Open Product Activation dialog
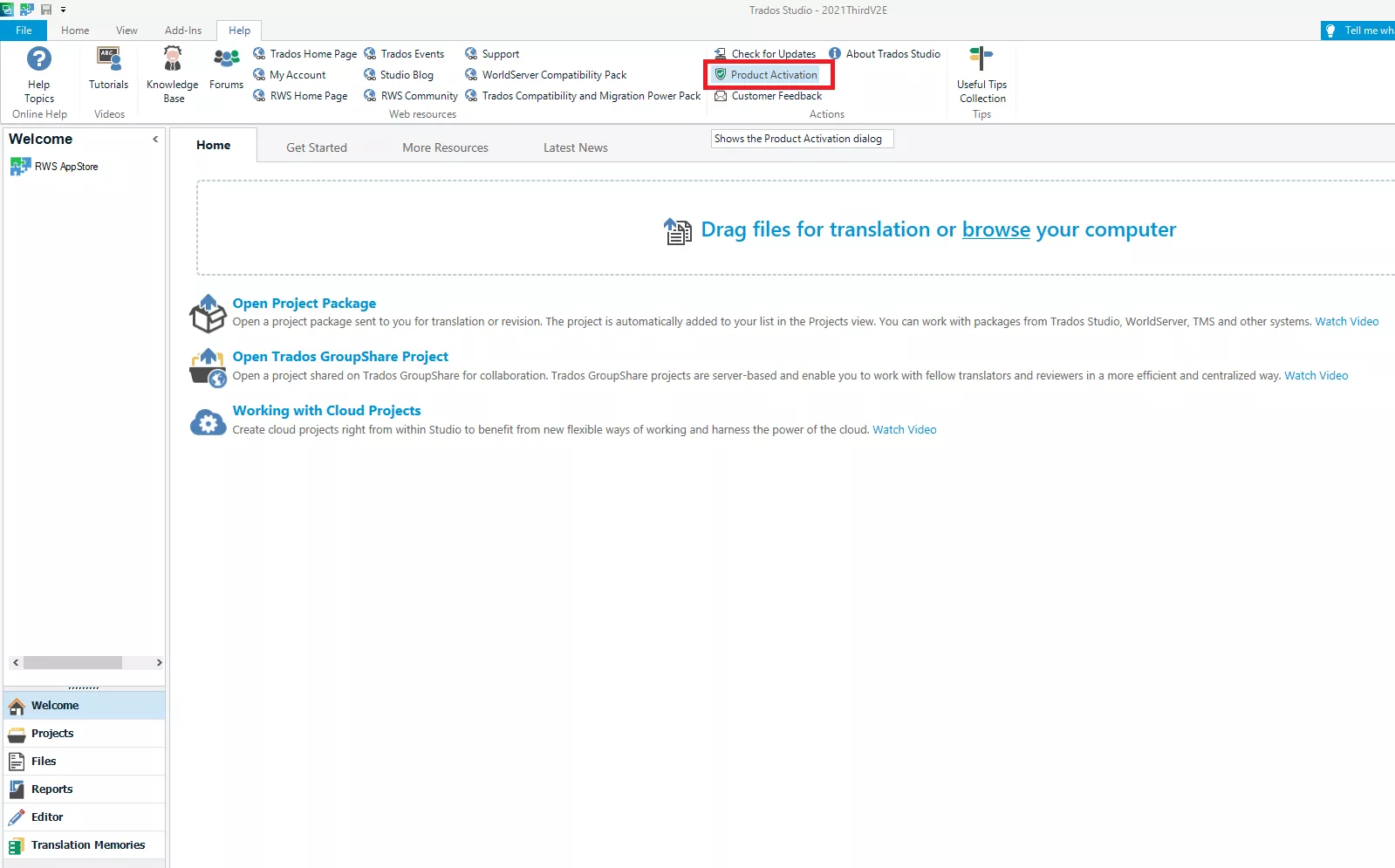The height and width of the screenshot is (868, 1395). (x=766, y=75)
